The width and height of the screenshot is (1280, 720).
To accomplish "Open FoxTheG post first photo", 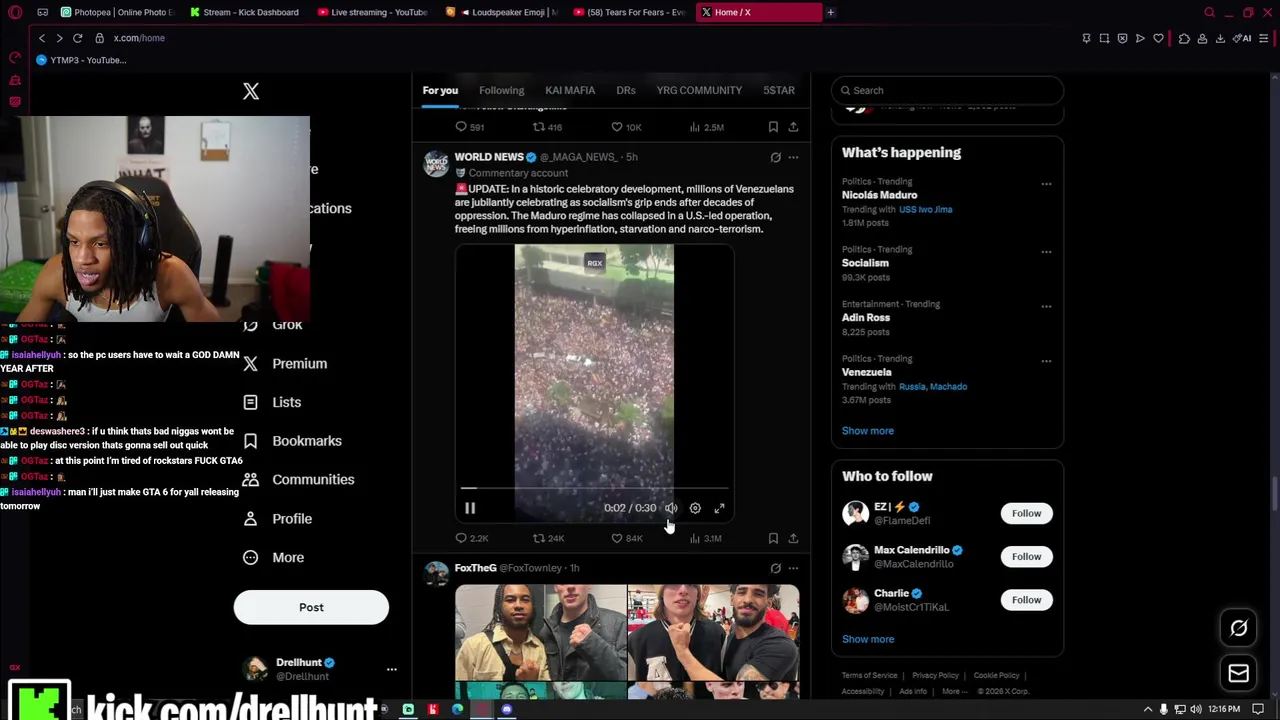I will click(x=540, y=632).
